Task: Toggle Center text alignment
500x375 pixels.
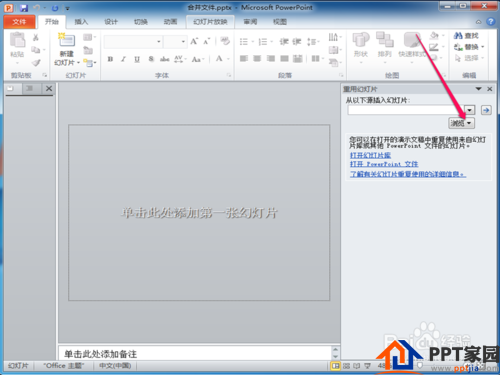Action: [257, 59]
